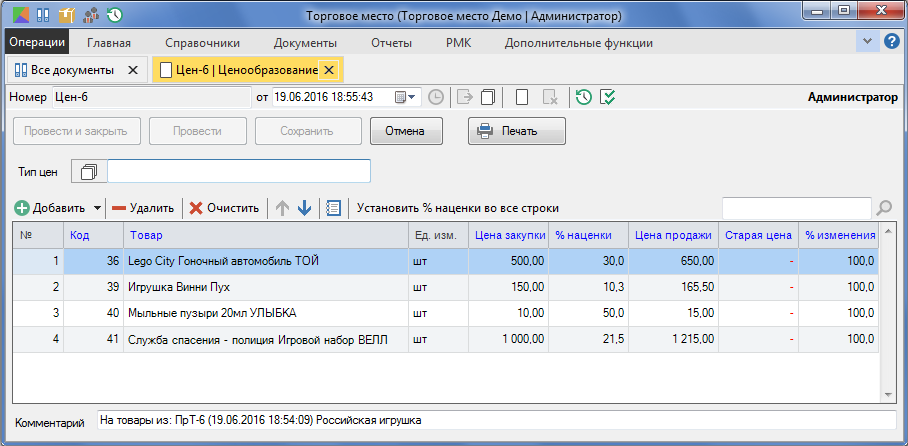Click the document export arrow icon
The height and width of the screenshot is (446, 908).
(x=464, y=97)
